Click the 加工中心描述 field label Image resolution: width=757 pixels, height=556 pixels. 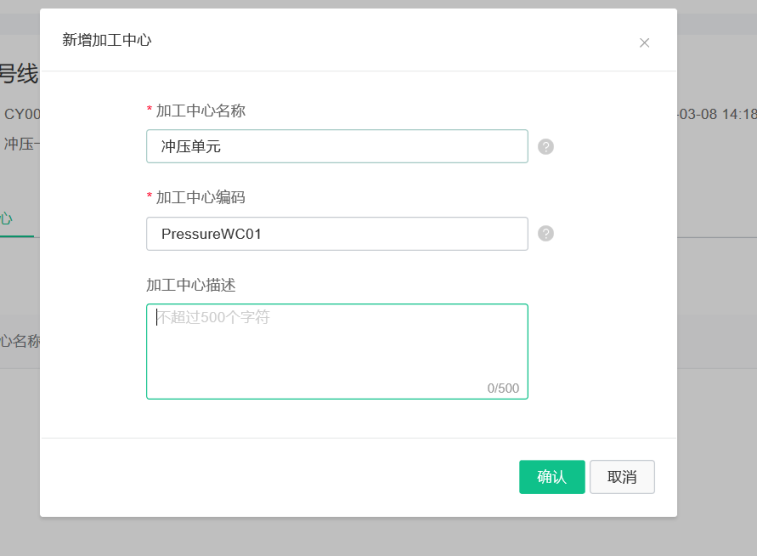click(x=191, y=285)
